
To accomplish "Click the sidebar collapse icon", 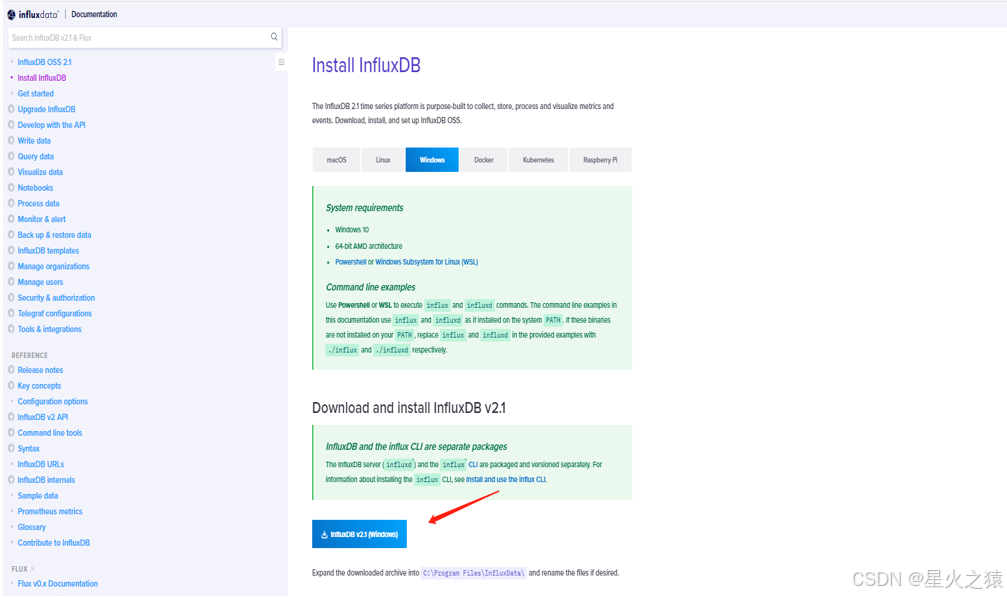I will click(281, 62).
